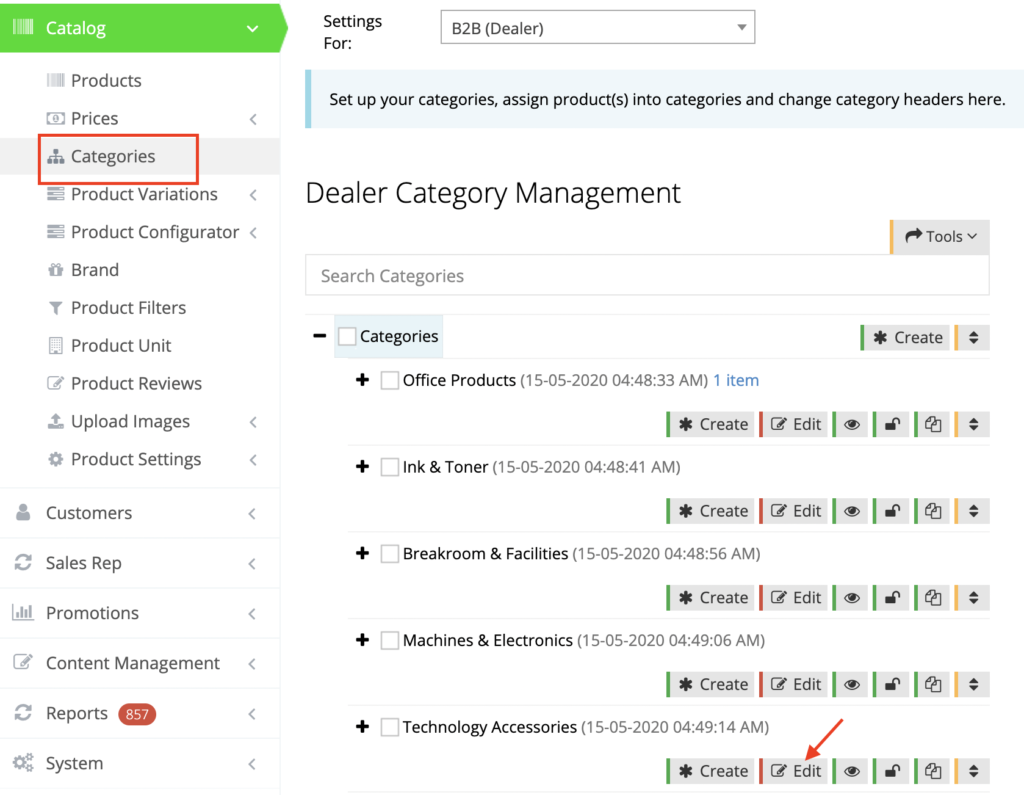Click the sort arrows for Office Products
This screenshot has height=795, width=1024.
(972, 425)
